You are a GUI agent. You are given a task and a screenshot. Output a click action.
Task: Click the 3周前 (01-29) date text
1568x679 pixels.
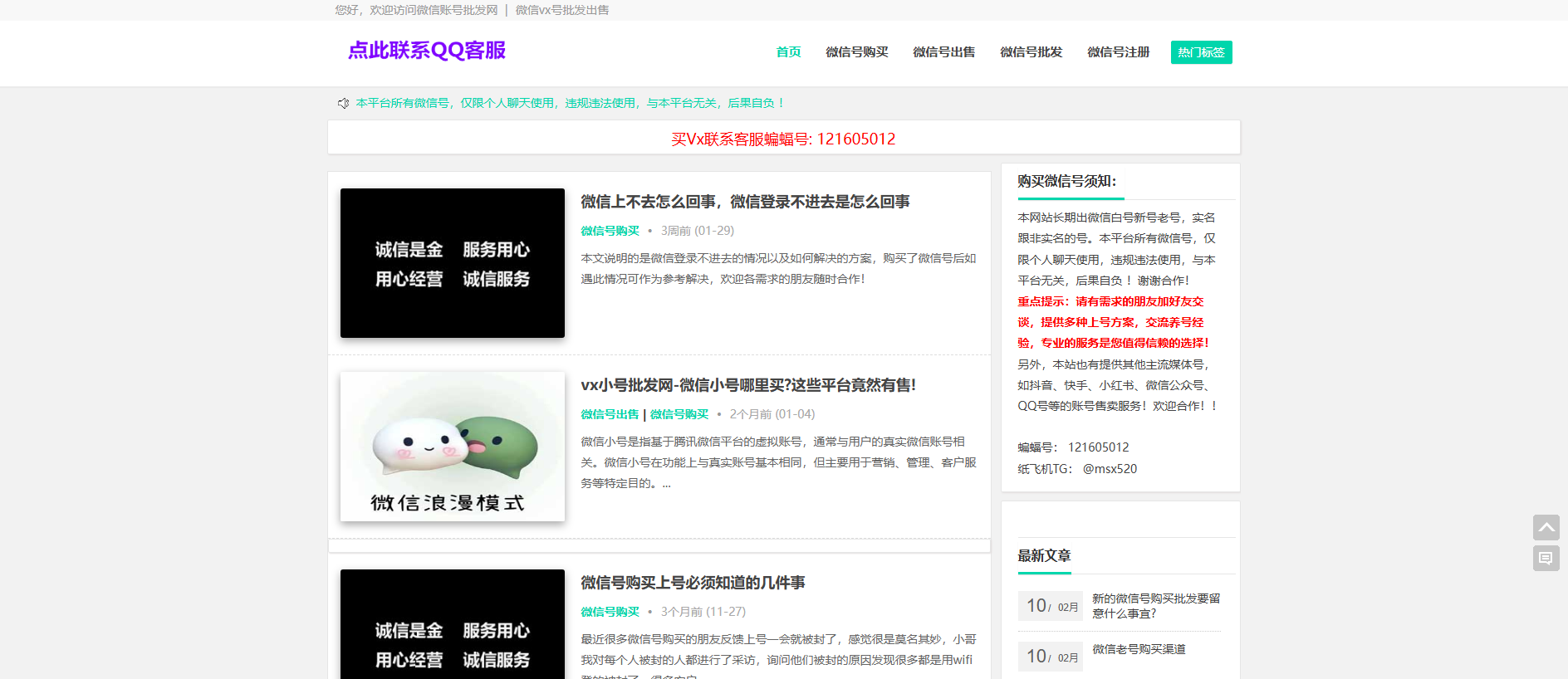[697, 231]
